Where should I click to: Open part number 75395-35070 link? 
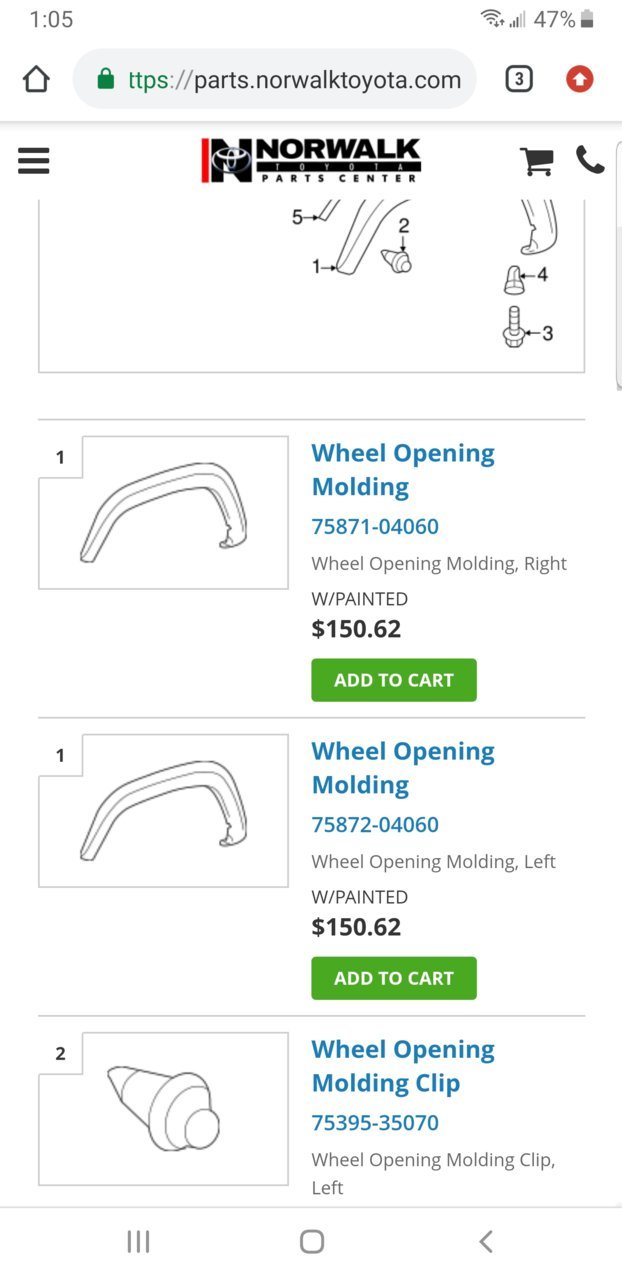(375, 1122)
